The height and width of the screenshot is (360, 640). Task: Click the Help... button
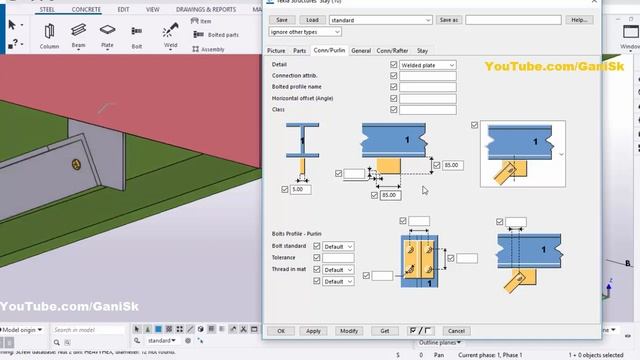tap(579, 20)
